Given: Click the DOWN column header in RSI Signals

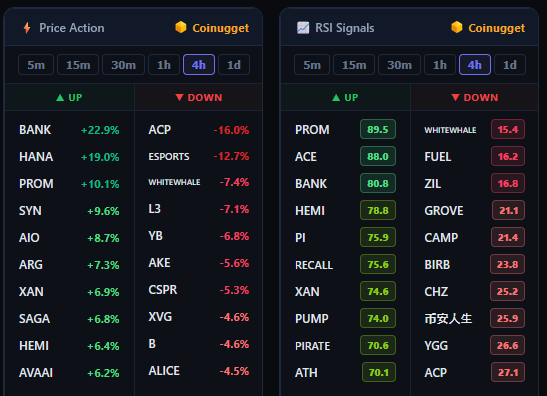Looking at the screenshot, I should pyautogui.click(x=474, y=97).
